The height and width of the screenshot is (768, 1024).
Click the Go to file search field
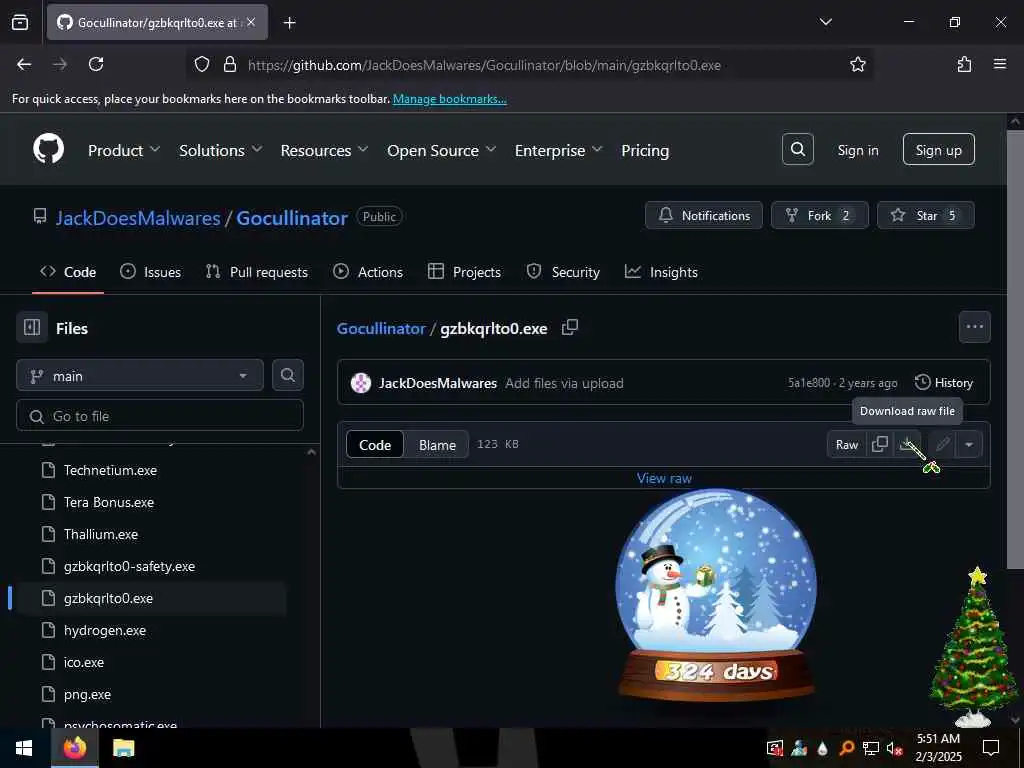click(x=160, y=415)
